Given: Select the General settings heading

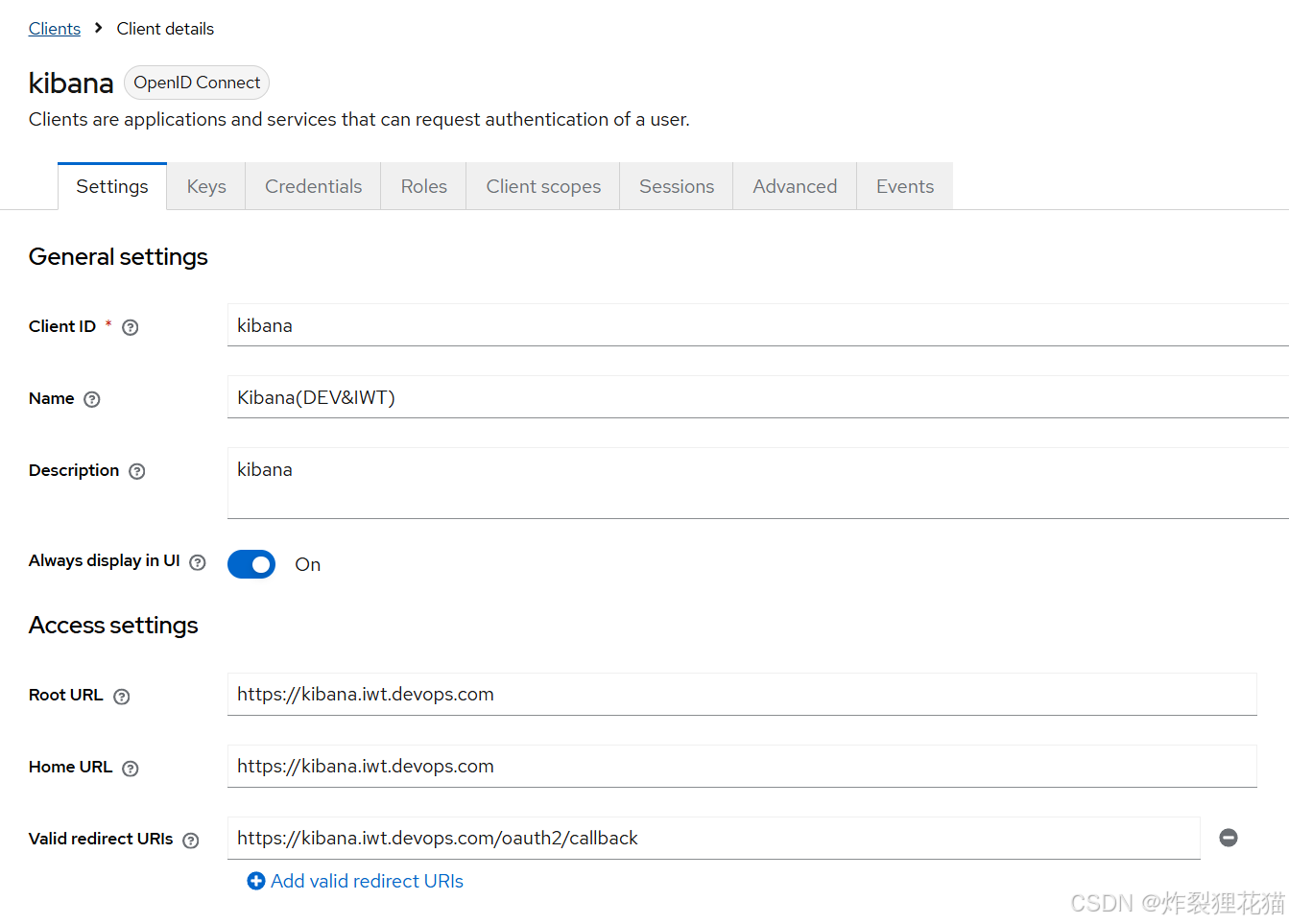Looking at the screenshot, I should tap(118, 257).
